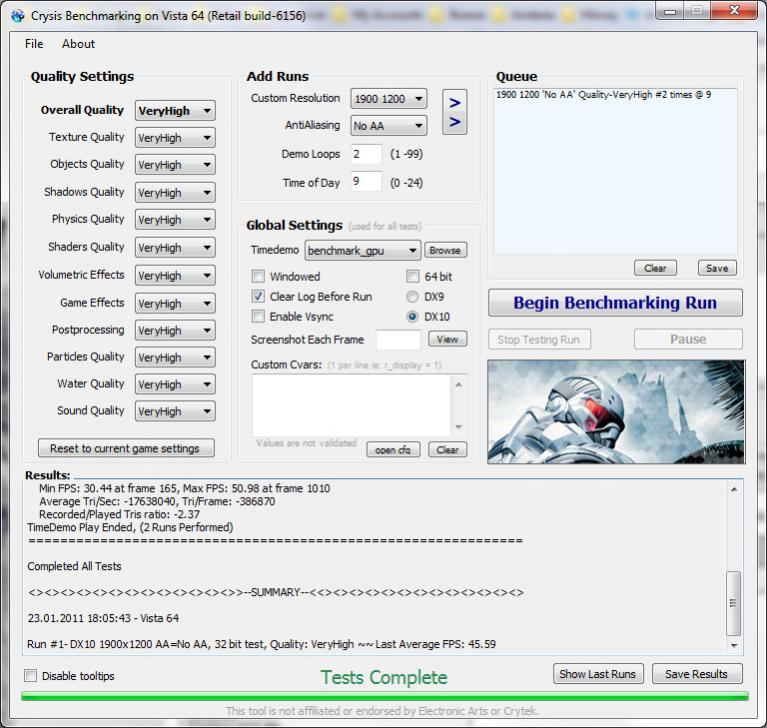This screenshot has height=728, width=767.
Task: Clear the Custom Cvars box
Action: (448, 450)
